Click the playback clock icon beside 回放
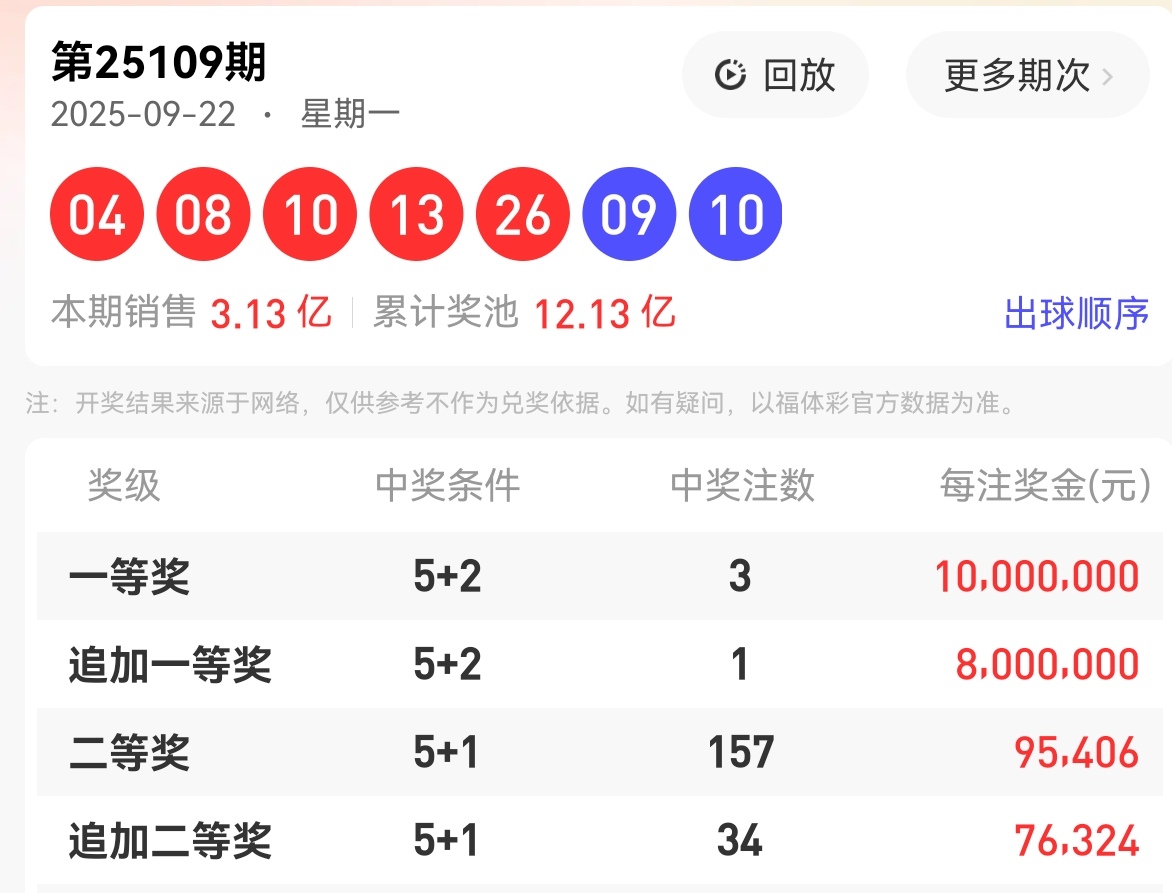This screenshot has width=1172, height=893. coord(729,75)
